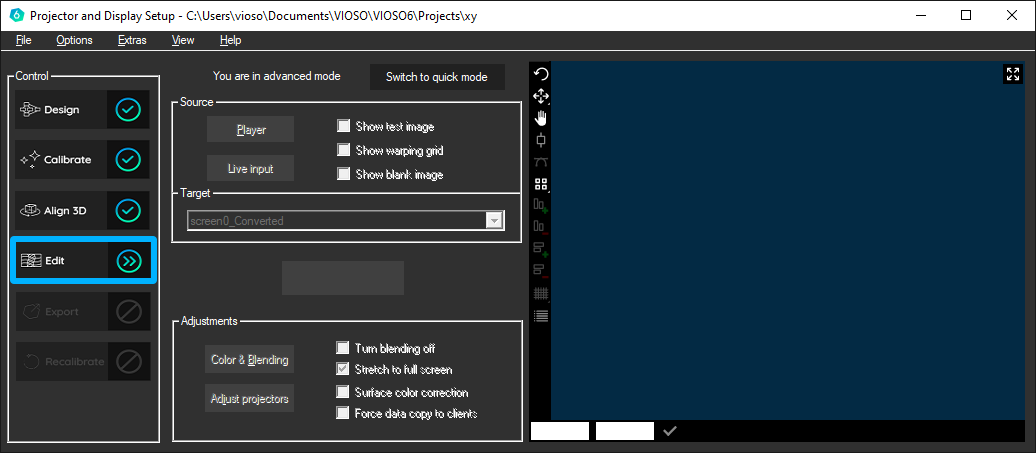Click the add column icon with green plus

click(x=540, y=206)
